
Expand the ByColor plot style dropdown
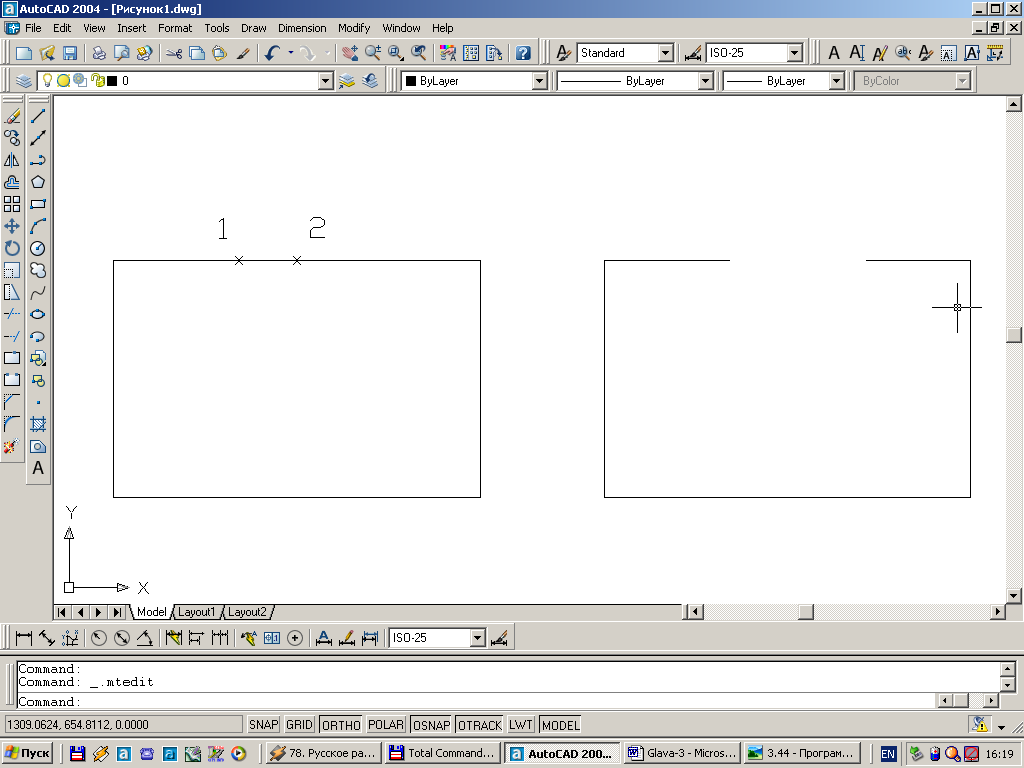[x=962, y=81]
